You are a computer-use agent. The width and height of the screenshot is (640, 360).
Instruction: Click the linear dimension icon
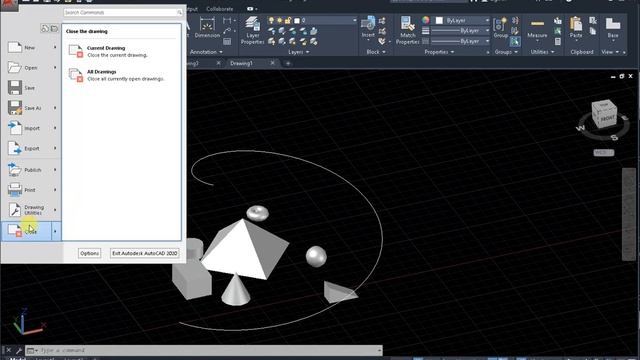tap(227, 20)
